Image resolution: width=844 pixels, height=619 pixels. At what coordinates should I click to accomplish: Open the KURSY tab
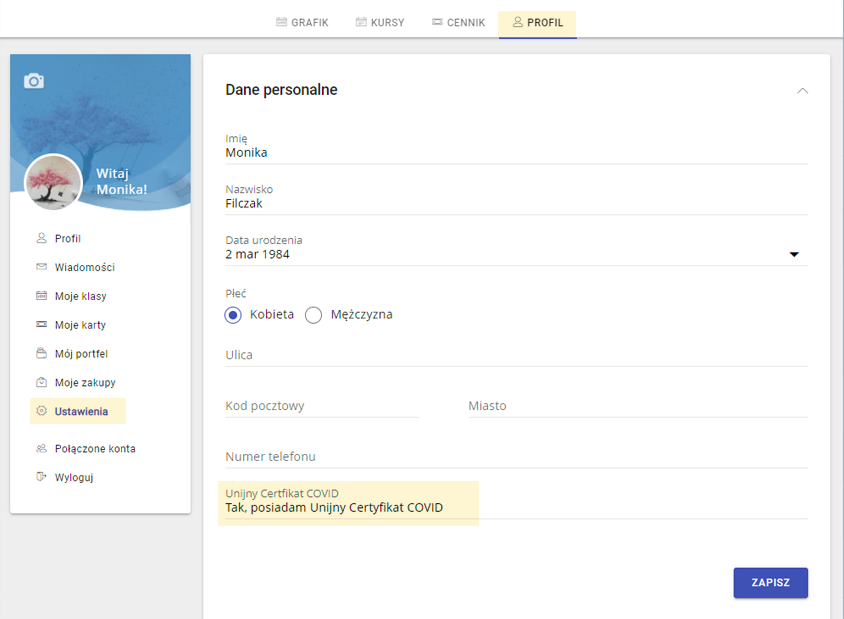[x=380, y=23]
